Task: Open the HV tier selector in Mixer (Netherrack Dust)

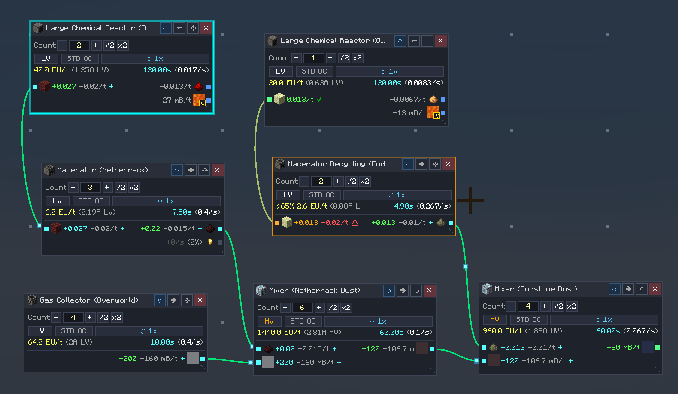Action: (269, 321)
